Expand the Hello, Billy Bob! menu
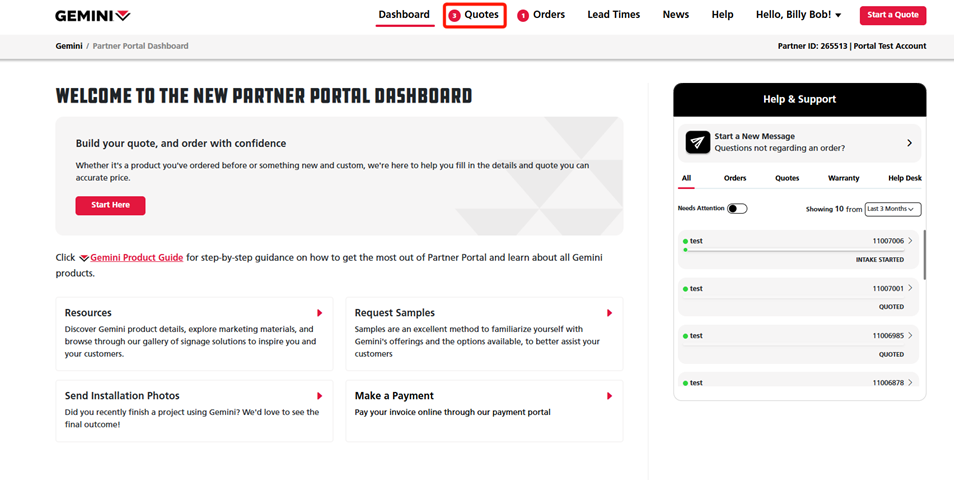 pos(798,15)
